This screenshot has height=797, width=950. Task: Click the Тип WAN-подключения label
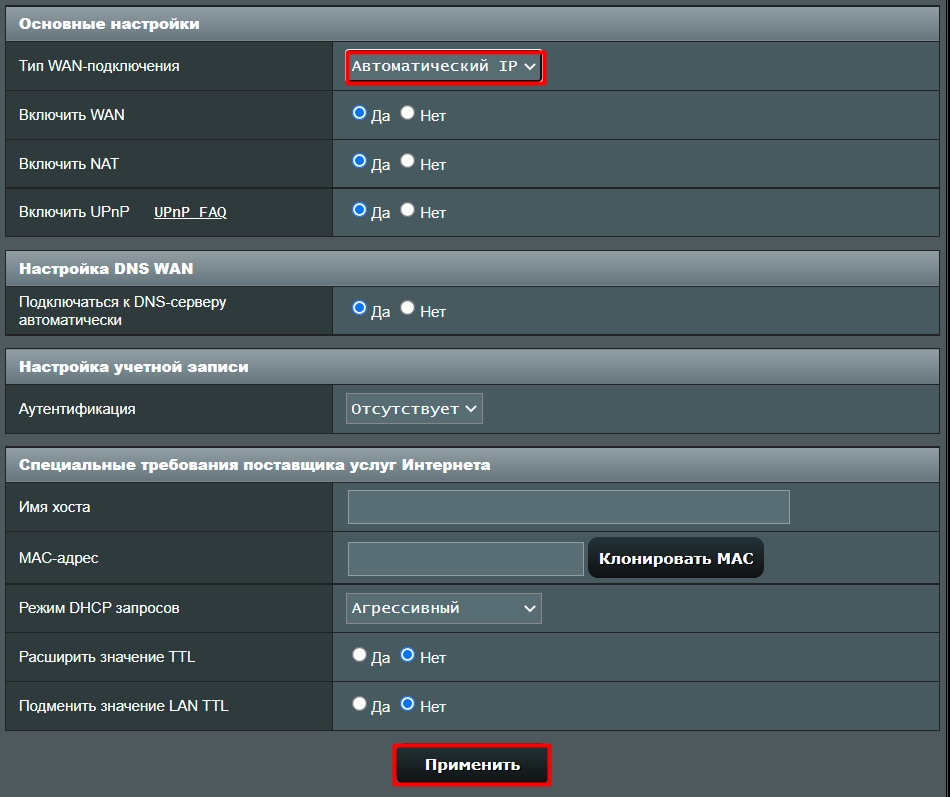click(x=99, y=66)
